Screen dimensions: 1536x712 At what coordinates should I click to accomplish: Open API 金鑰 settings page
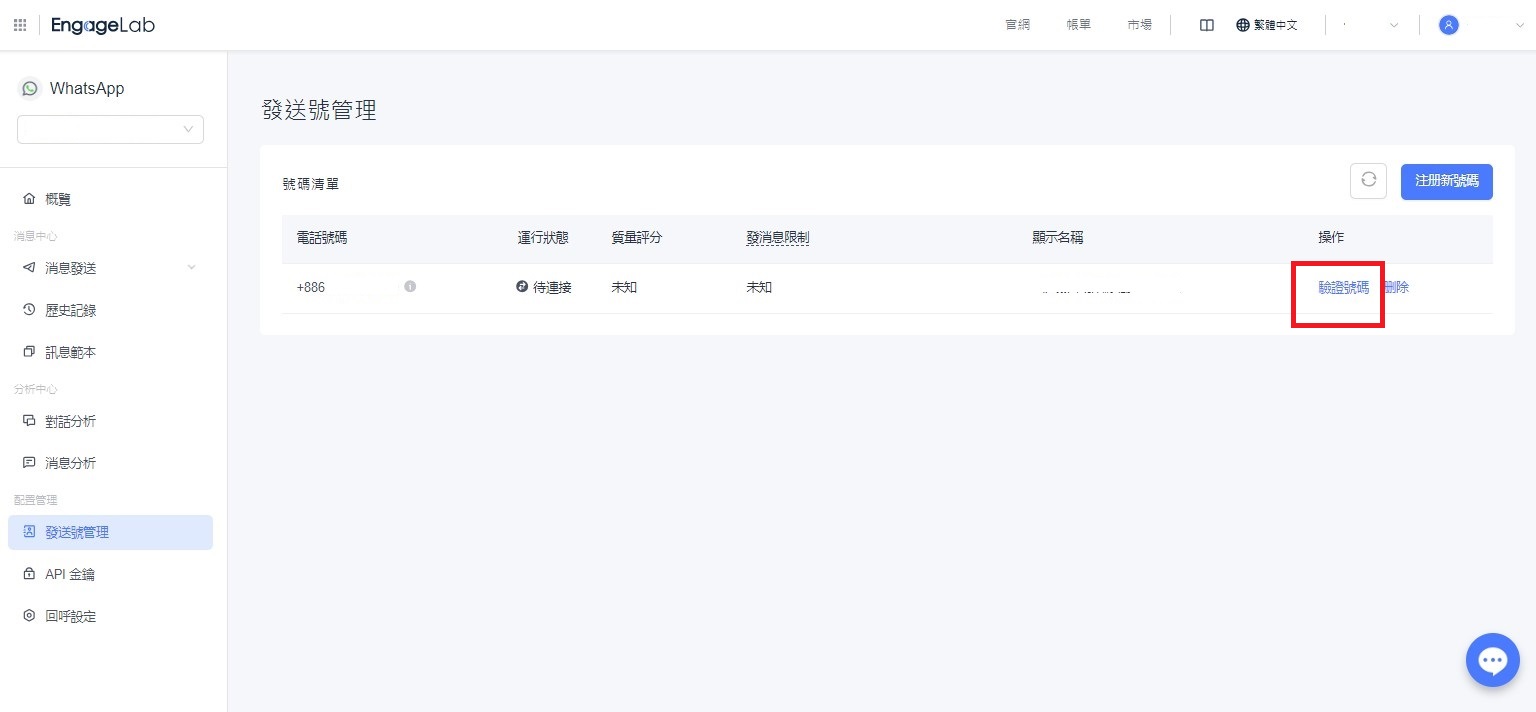[70, 574]
